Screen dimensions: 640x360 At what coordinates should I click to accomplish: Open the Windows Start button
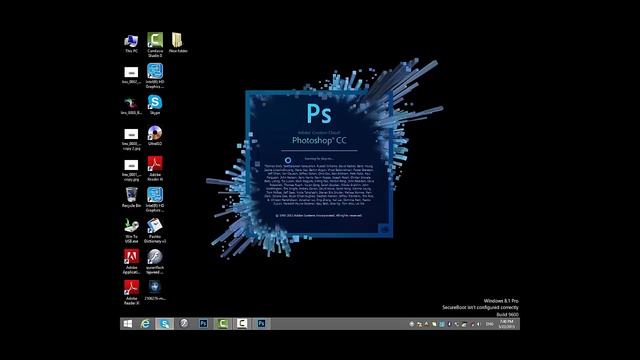point(128,324)
